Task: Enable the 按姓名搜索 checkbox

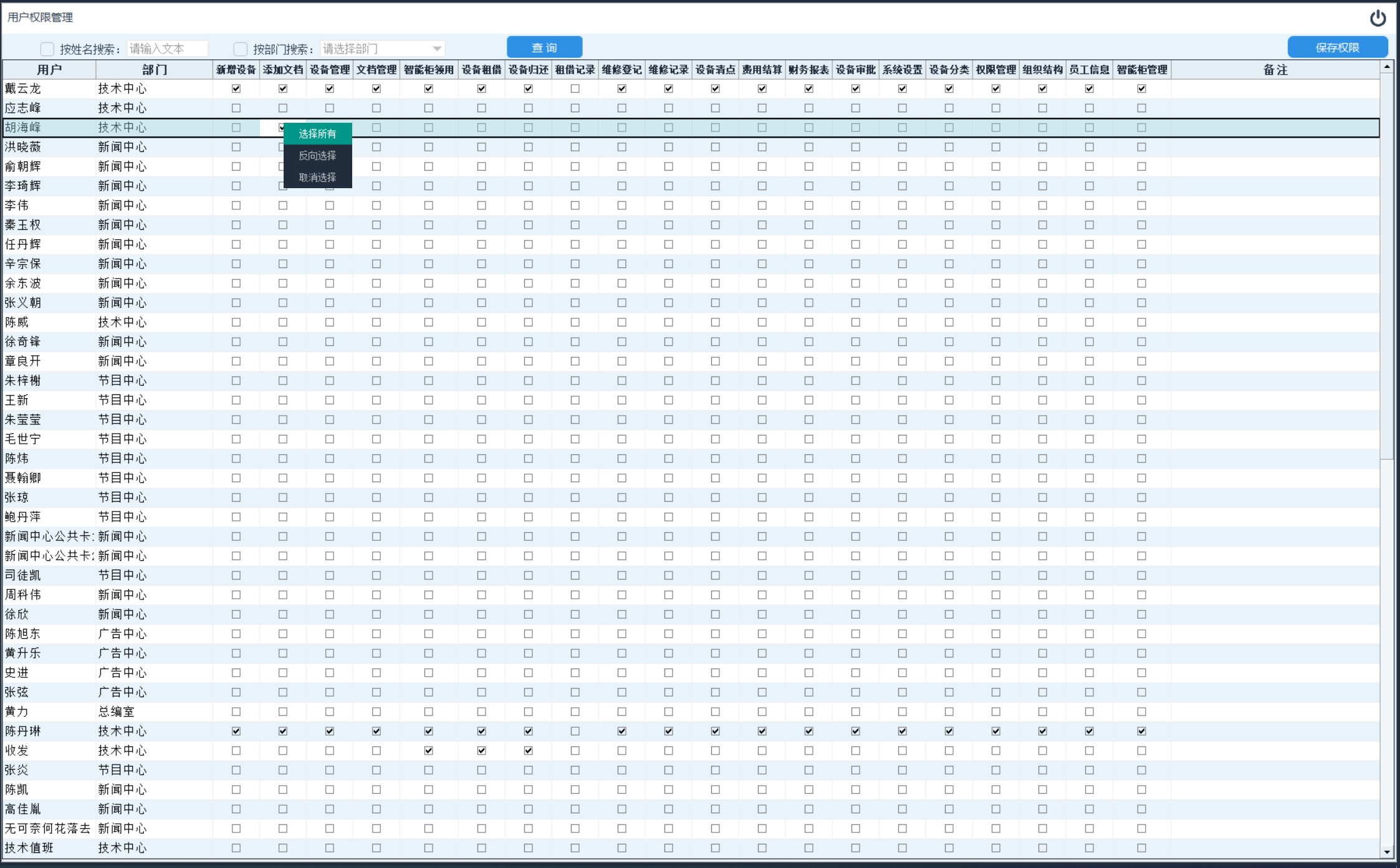Action: click(47, 49)
